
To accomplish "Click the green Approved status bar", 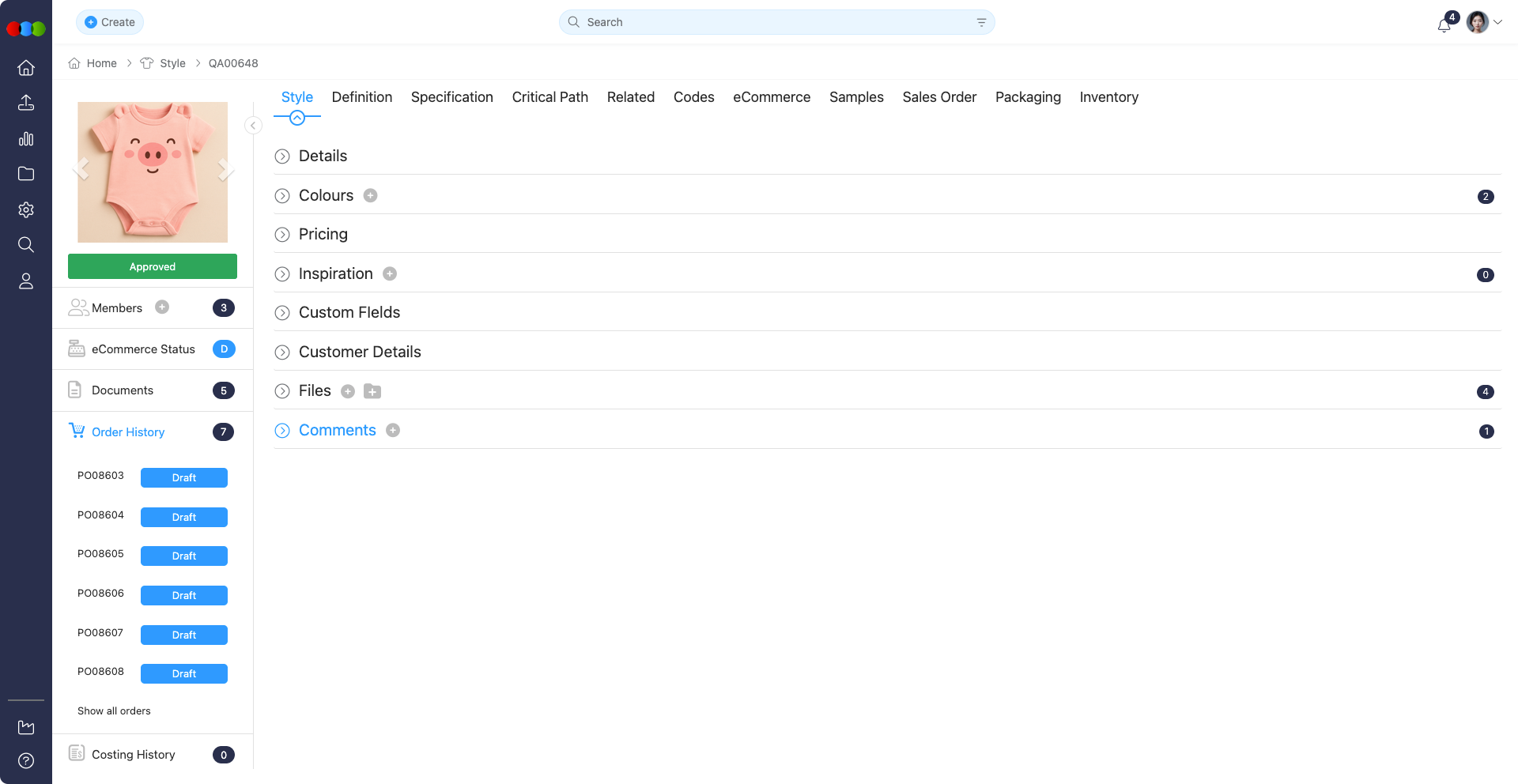I will coord(153,266).
